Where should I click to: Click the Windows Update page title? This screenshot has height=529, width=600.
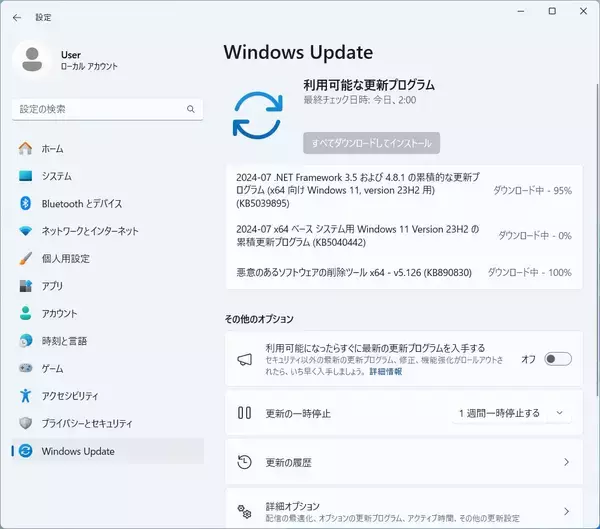click(298, 52)
